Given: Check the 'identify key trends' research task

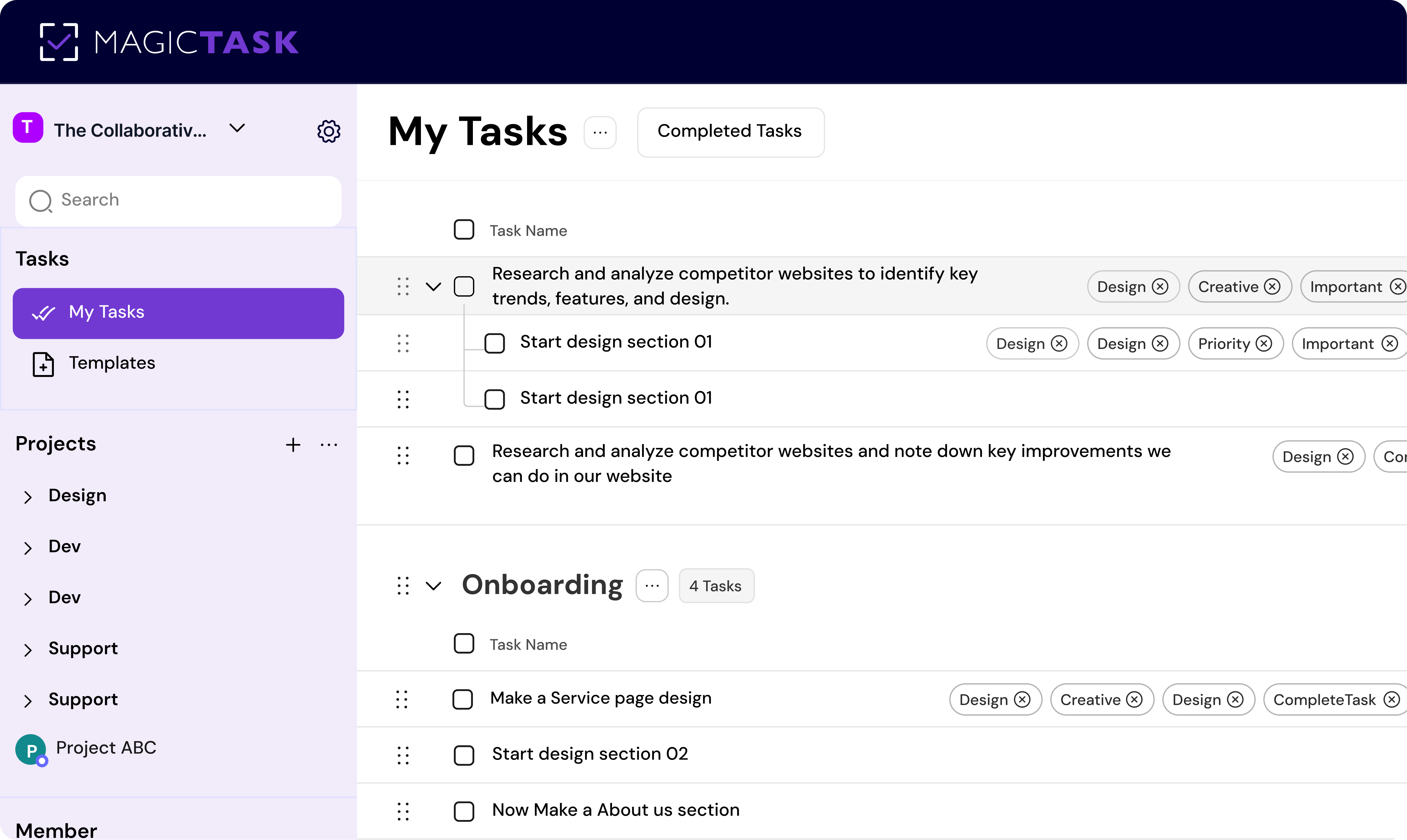Looking at the screenshot, I should [464, 286].
